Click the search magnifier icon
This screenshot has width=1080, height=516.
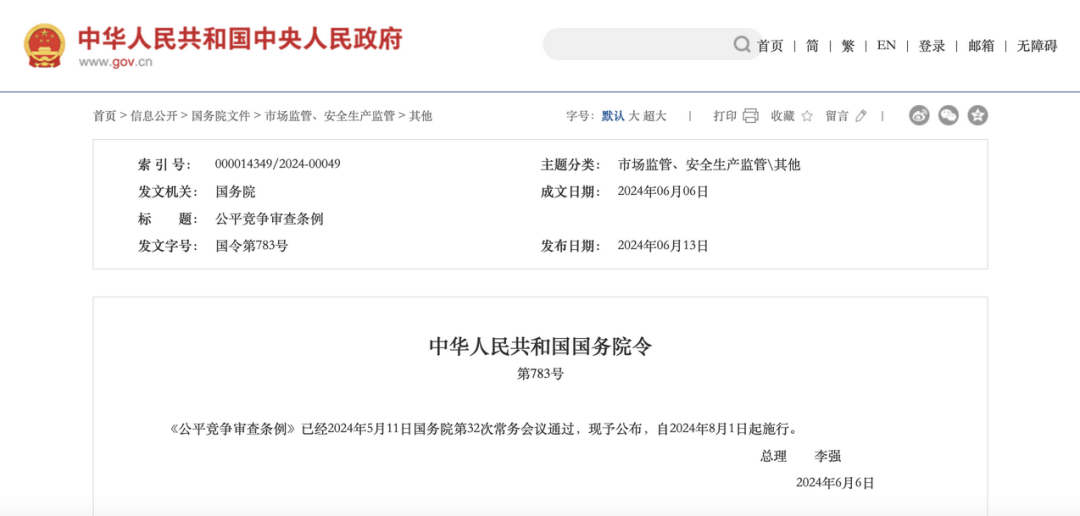coord(742,45)
